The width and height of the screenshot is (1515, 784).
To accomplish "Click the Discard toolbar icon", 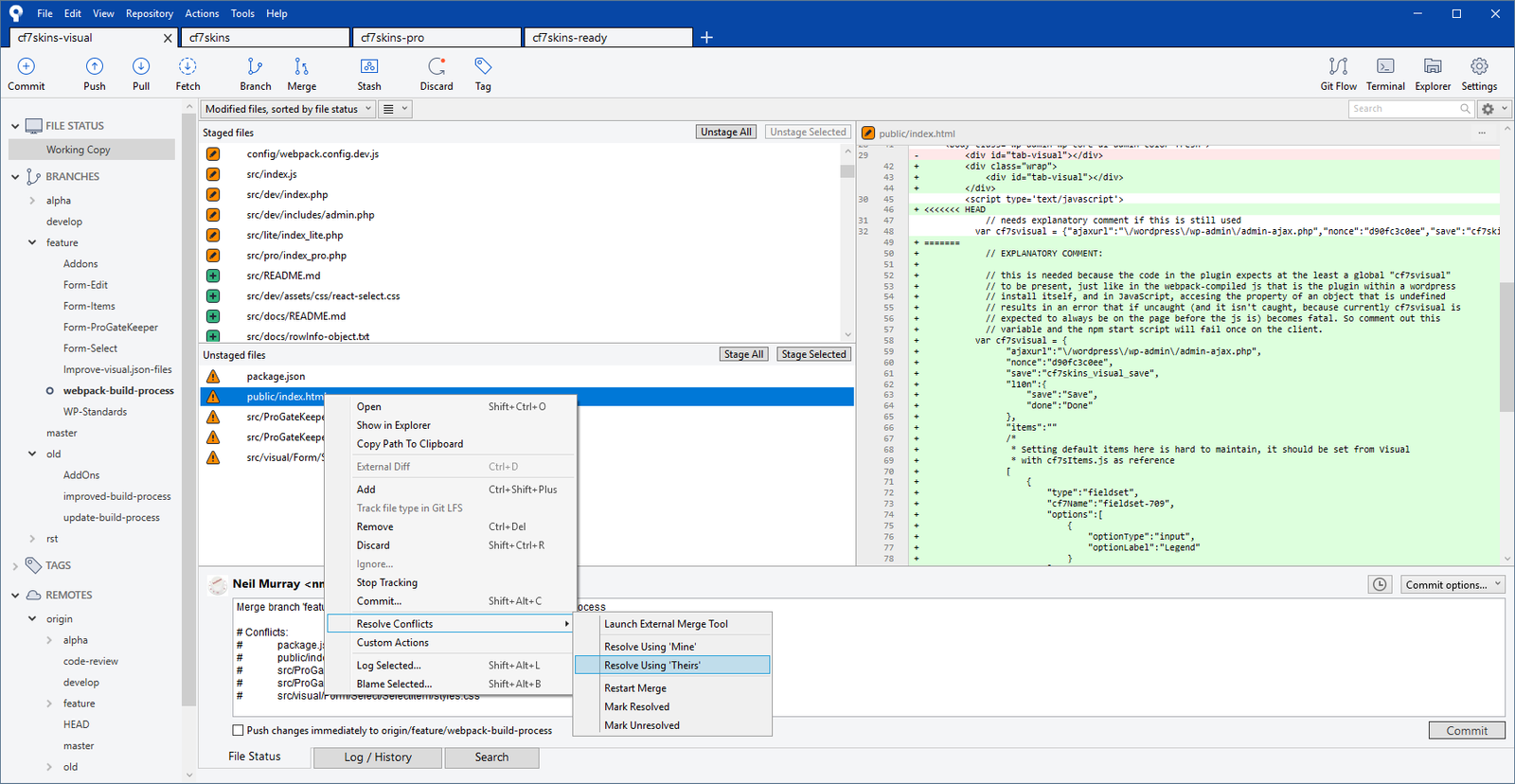I will coord(437,74).
